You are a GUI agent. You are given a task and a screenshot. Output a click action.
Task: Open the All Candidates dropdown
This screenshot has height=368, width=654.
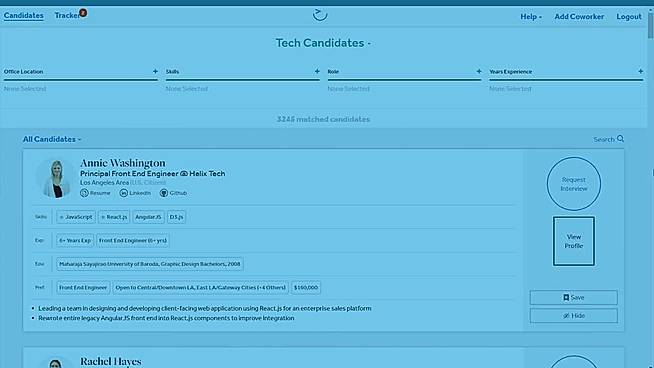tap(52, 139)
